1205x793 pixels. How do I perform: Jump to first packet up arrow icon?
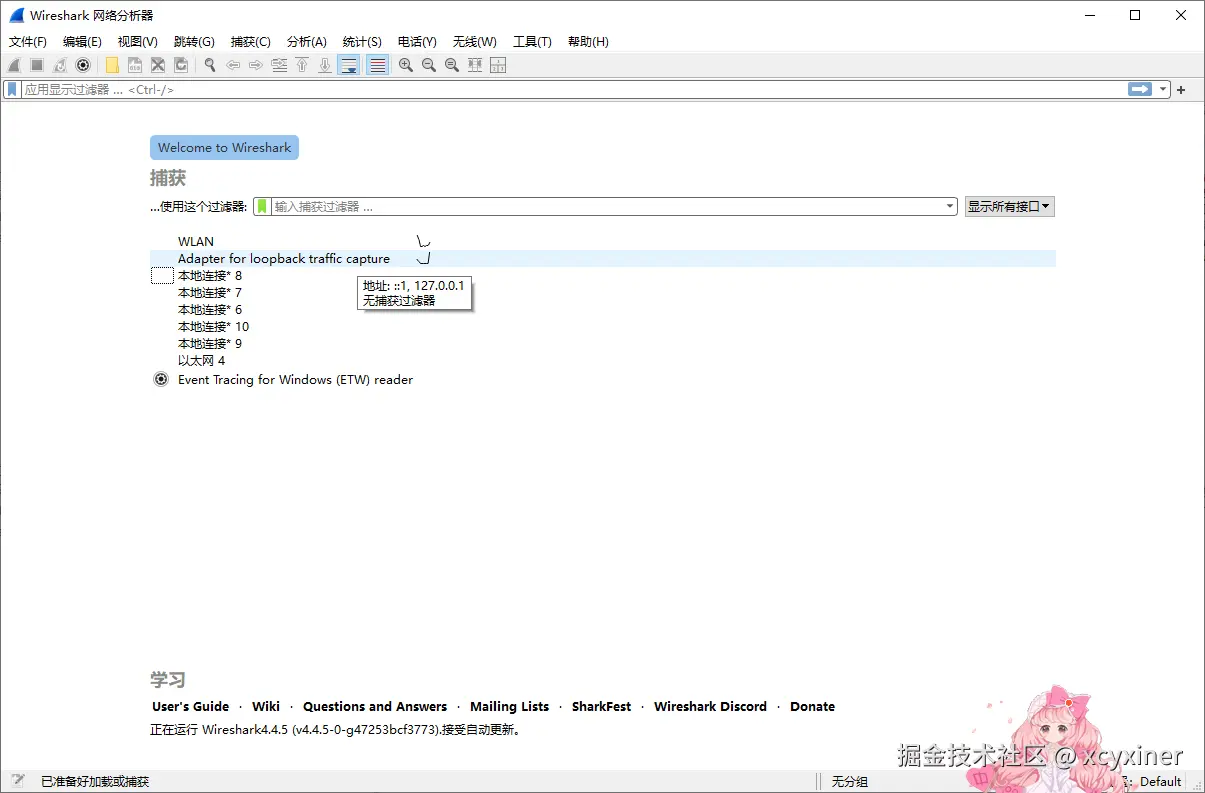302,65
